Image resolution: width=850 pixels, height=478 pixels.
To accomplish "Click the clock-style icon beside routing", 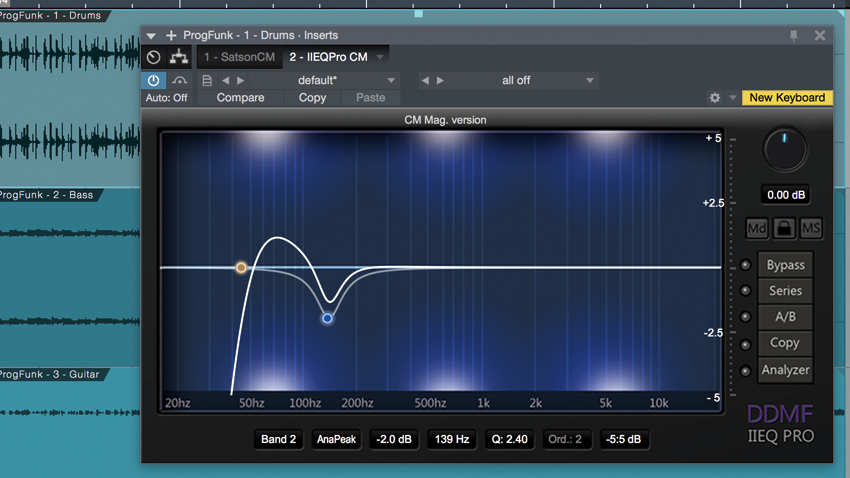I will click(x=154, y=57).
